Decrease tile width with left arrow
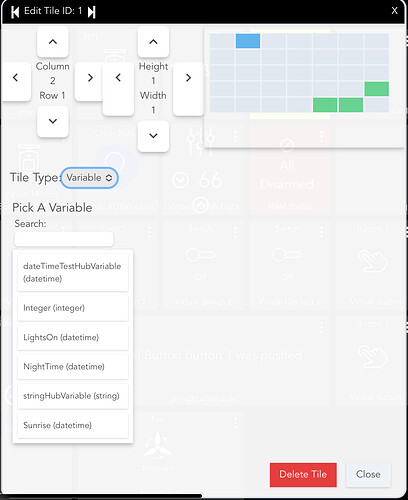The width and height of the screenshot is (408, 500). [x=118, y=78]
